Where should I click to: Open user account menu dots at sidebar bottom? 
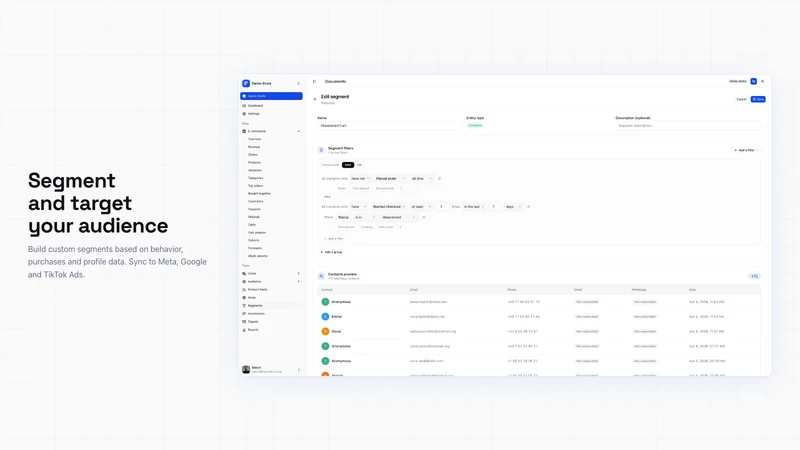point(298,369)
